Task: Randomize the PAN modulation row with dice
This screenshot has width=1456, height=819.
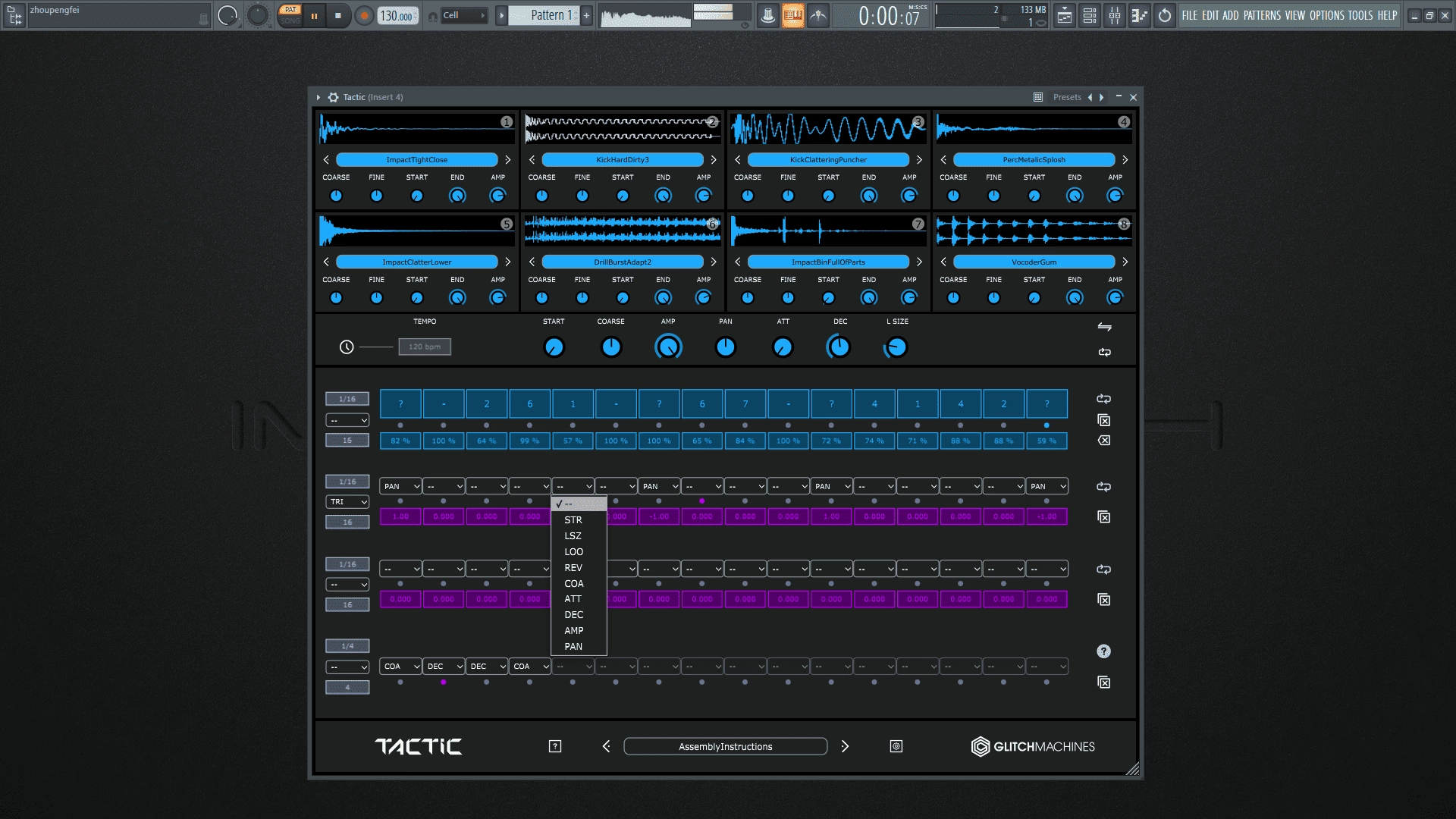Action: (x=1103, y=517)
